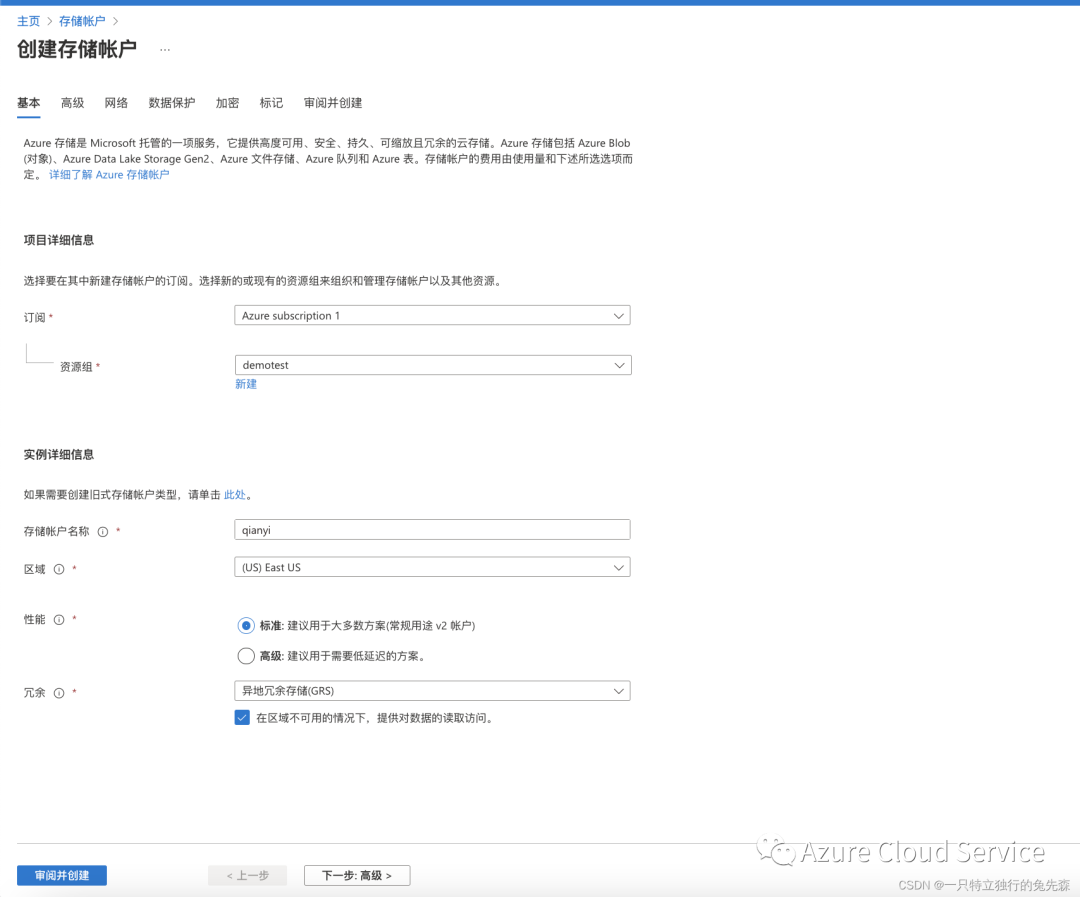Click the info icon next to 冗余
Viewport: 1080px width, 897px height.
[59, 693]
